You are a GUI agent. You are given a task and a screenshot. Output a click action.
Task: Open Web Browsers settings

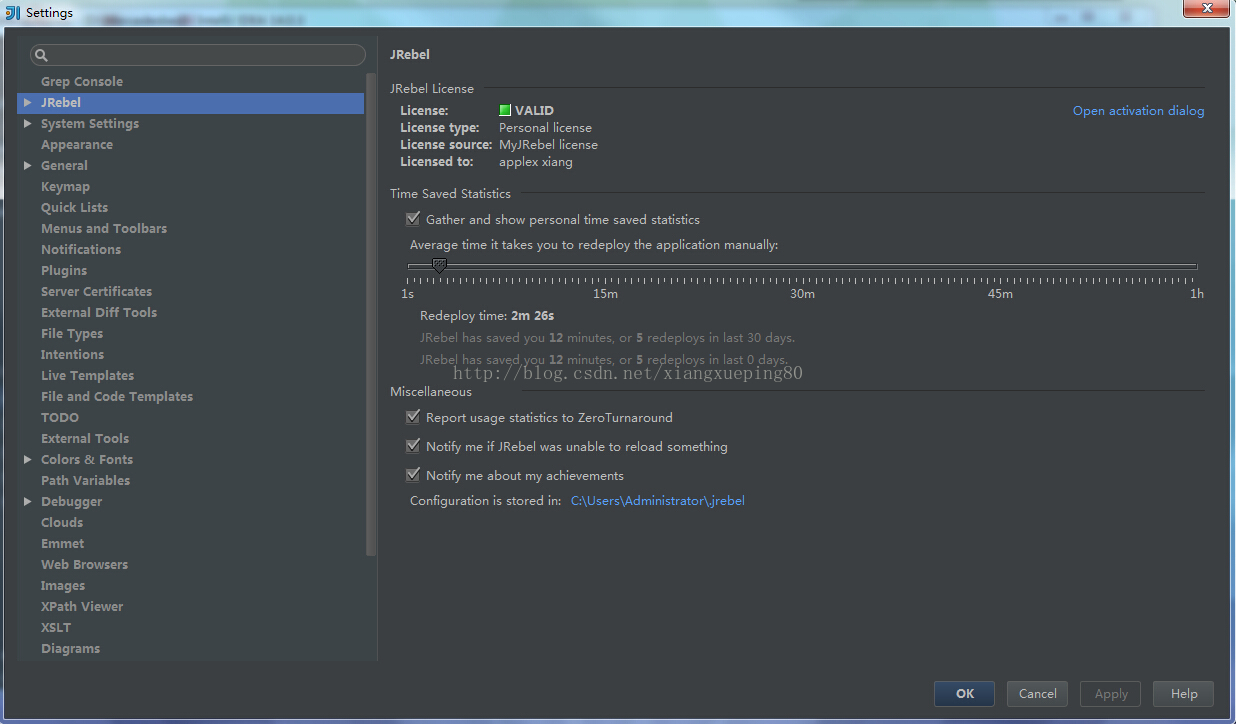coord(84,565)
